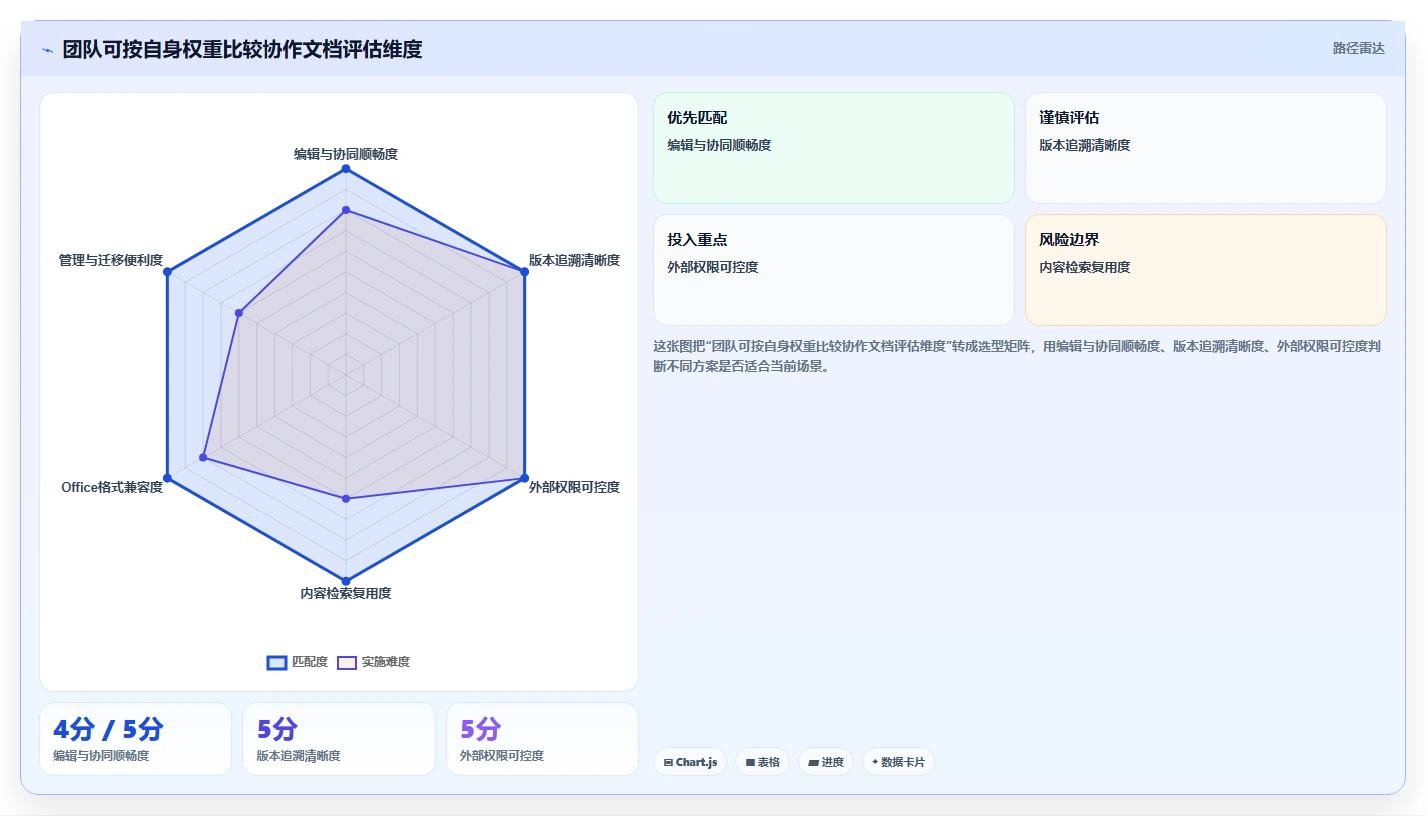Open the 风险边界 card
Image resolution: width=1426 pixels, height=816 pixels.
1206,270
